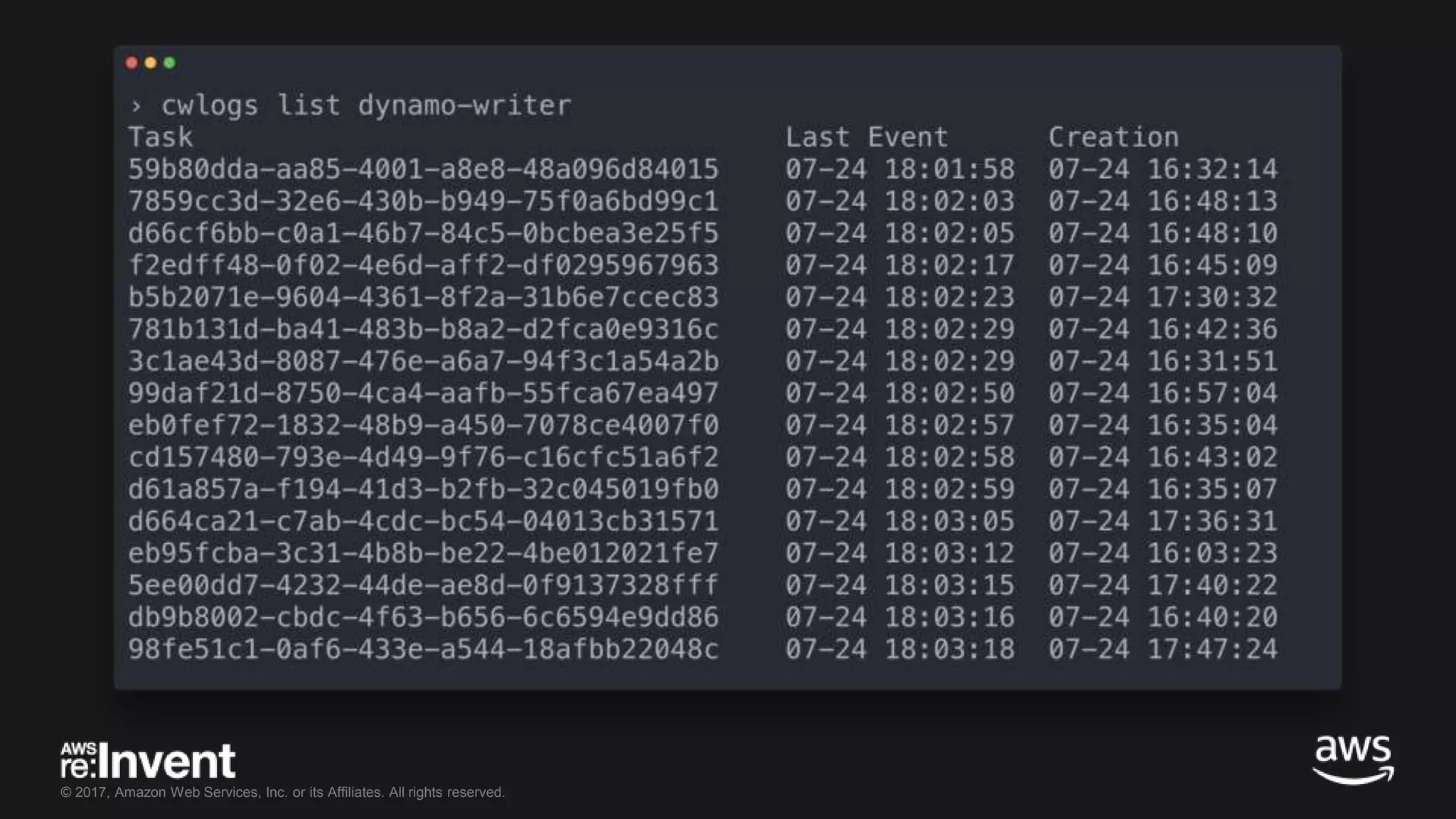Click the Creation column header
Image resolution: width=1456 pixels, height=819 pixels.
pos(1114,137)
